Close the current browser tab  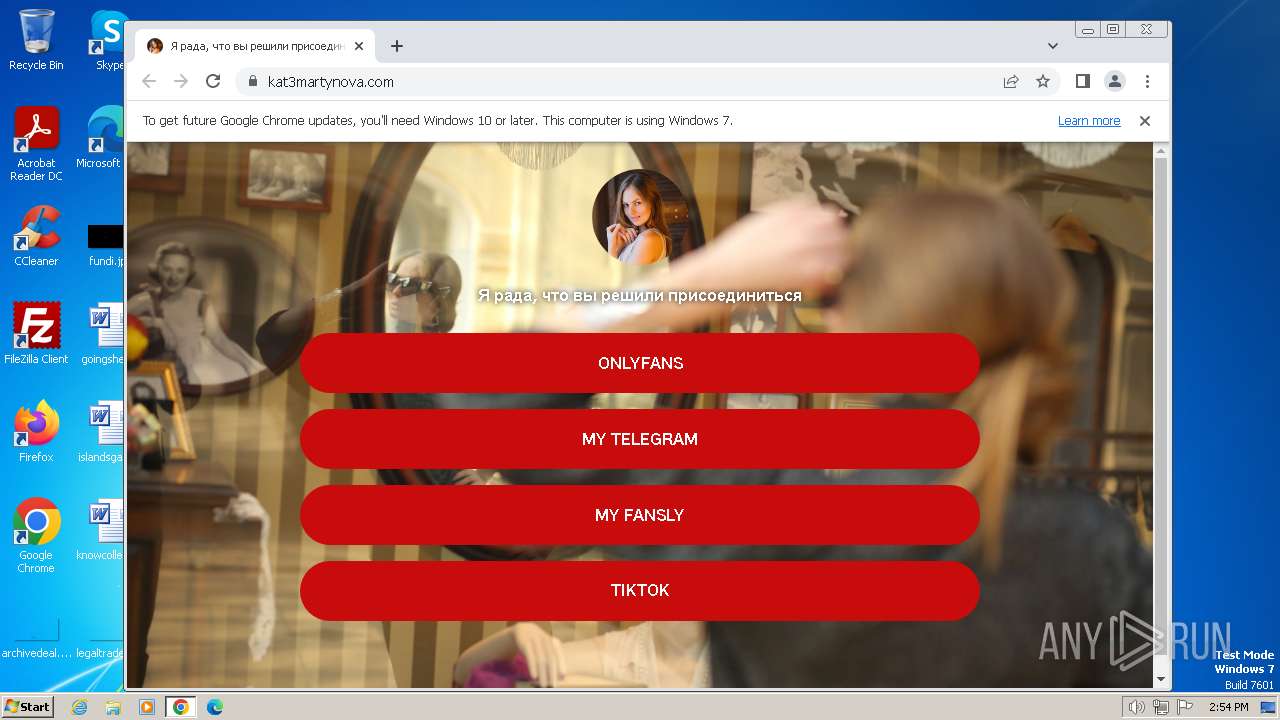[359, 46]
